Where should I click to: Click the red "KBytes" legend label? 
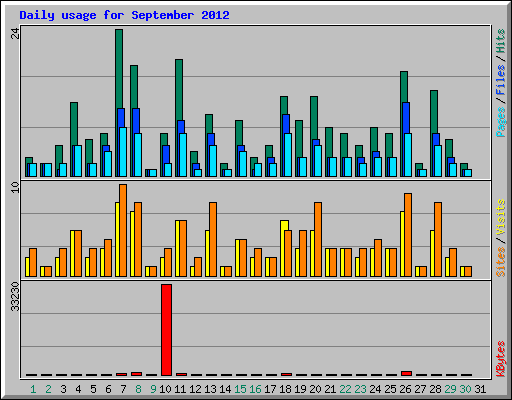(500, 359)
